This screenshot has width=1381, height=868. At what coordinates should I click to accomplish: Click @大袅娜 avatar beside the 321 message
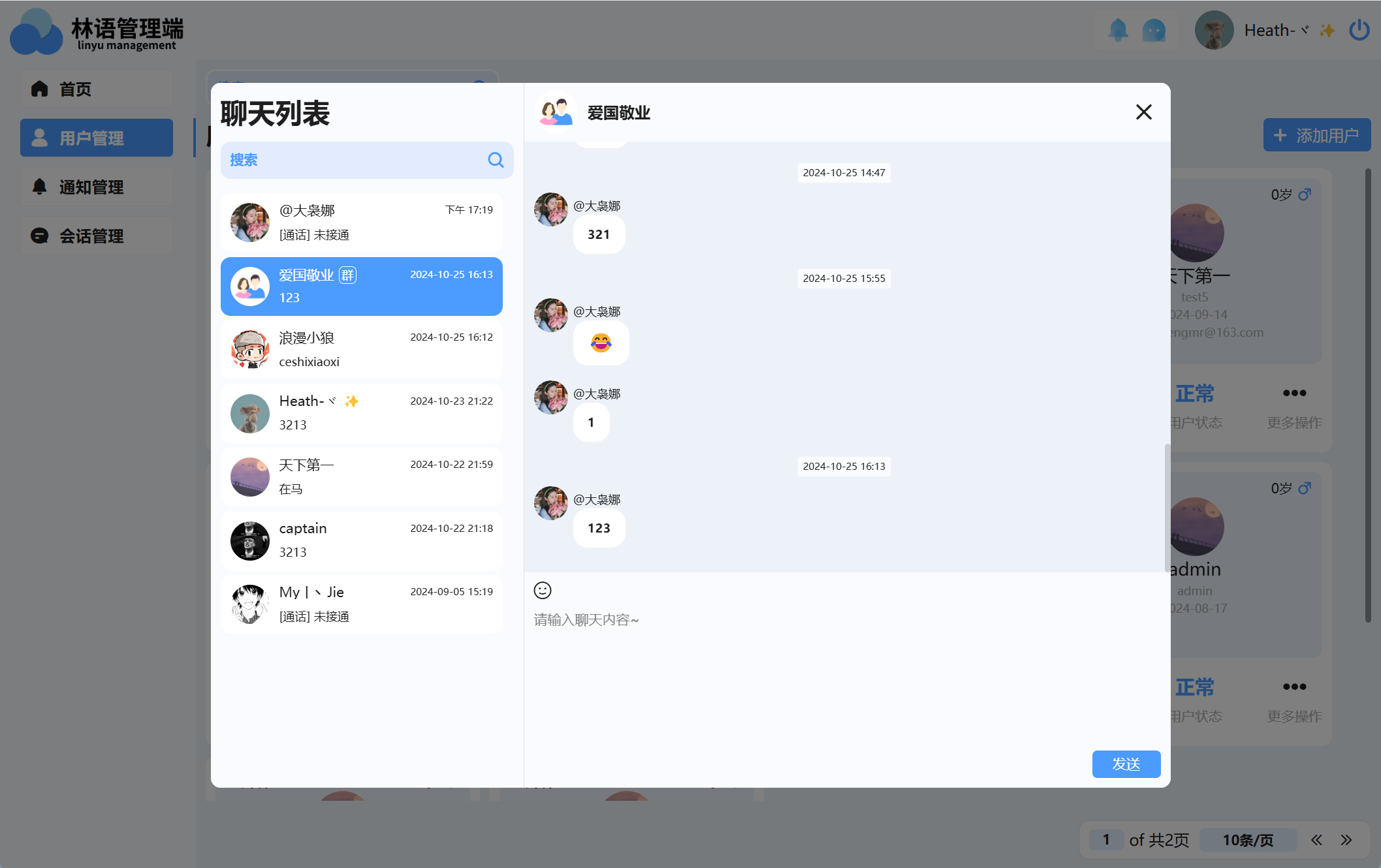point(551,209)
